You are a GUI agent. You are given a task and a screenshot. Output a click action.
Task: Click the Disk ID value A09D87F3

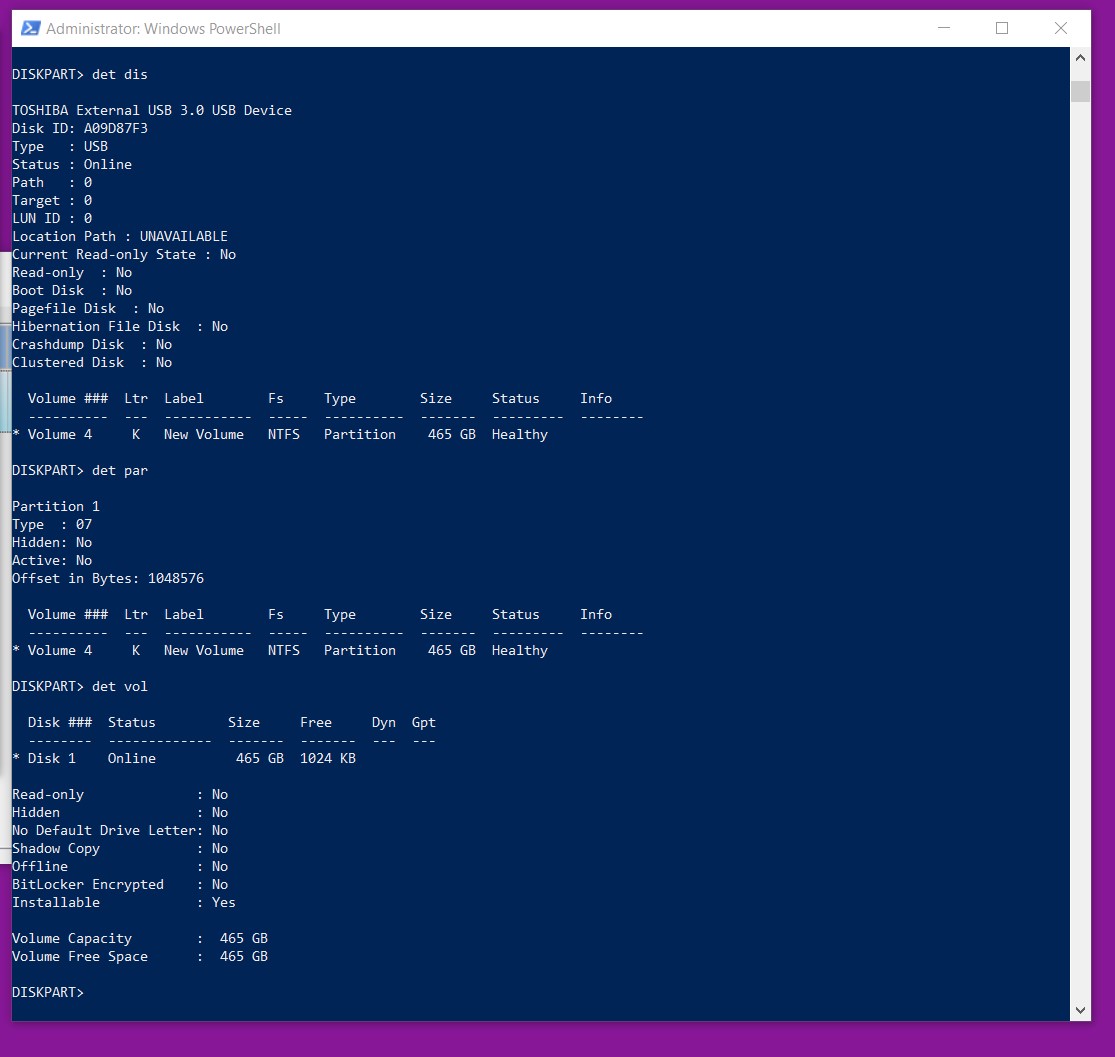pos(115,128)
